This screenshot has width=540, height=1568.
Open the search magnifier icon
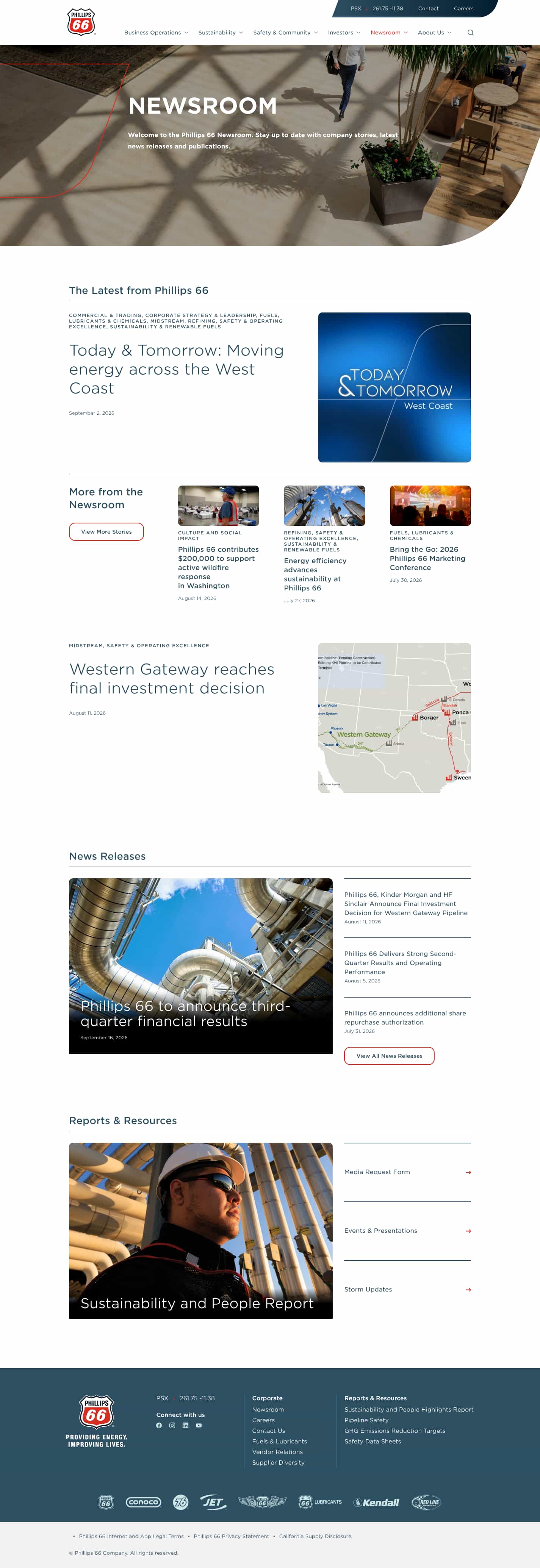pos(471,33)
